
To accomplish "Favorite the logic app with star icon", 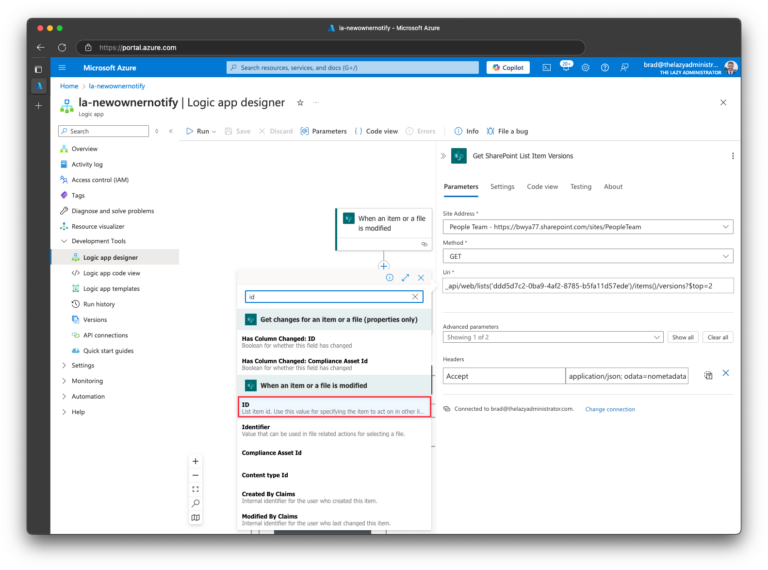I will 300,102.
